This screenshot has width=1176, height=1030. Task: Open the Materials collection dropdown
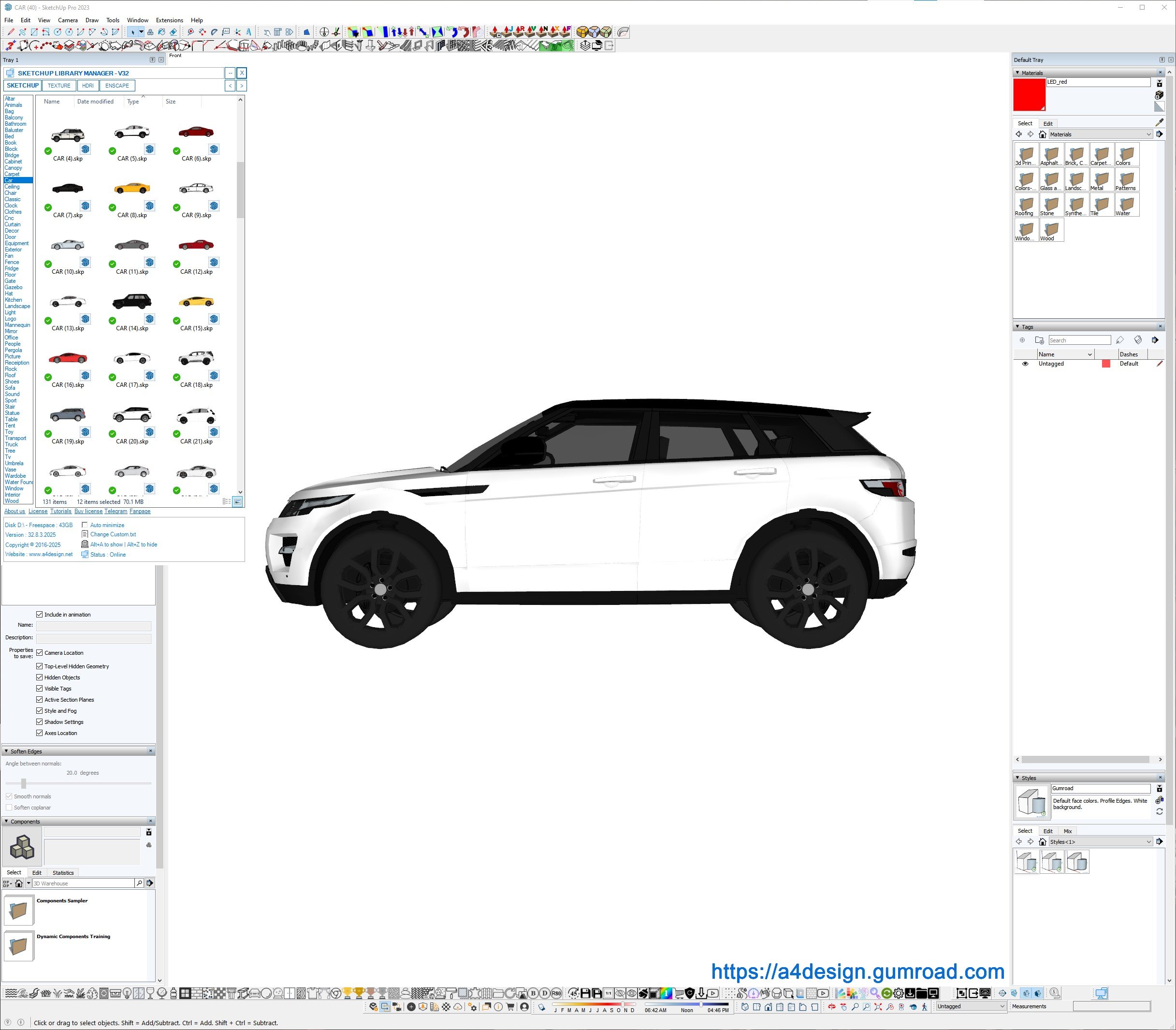click(1148, 134)
